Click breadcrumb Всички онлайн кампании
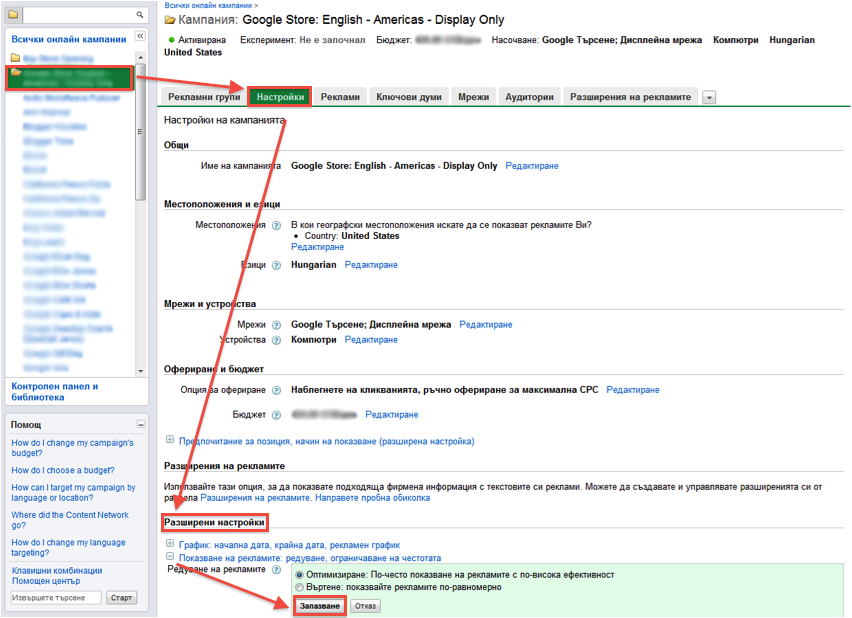The height and width of the screenshot is (618, 852). point(209,5)
